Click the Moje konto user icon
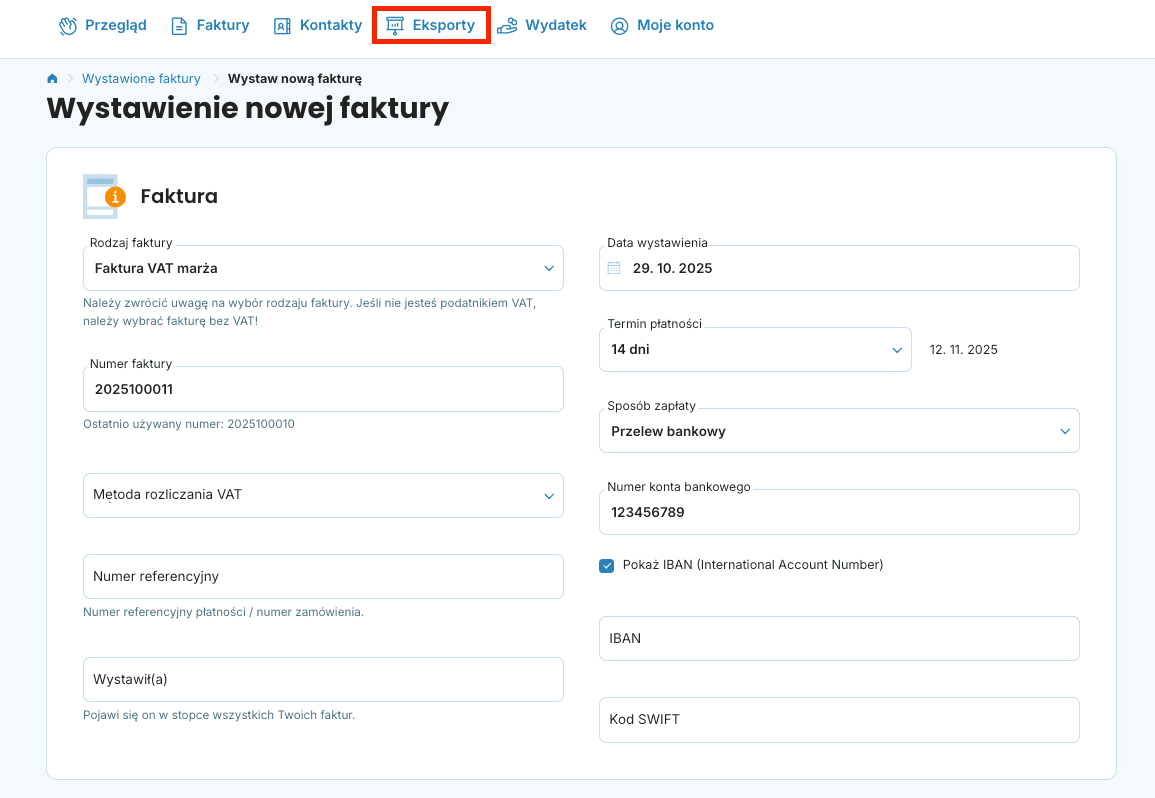Screen dimensions: 1155x798 coord(620,26)
